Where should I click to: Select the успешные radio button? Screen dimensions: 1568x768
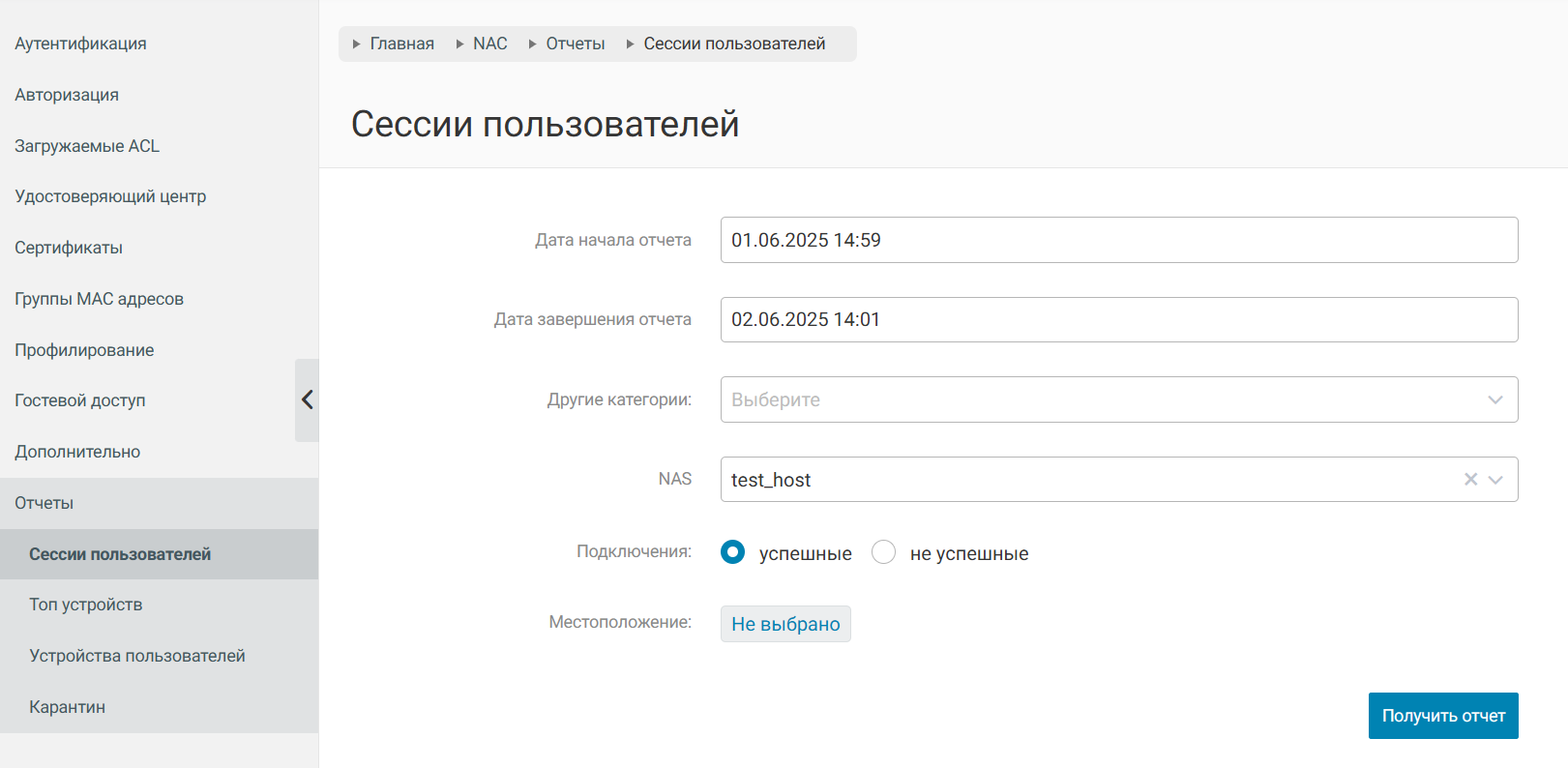tap(733, 552)
